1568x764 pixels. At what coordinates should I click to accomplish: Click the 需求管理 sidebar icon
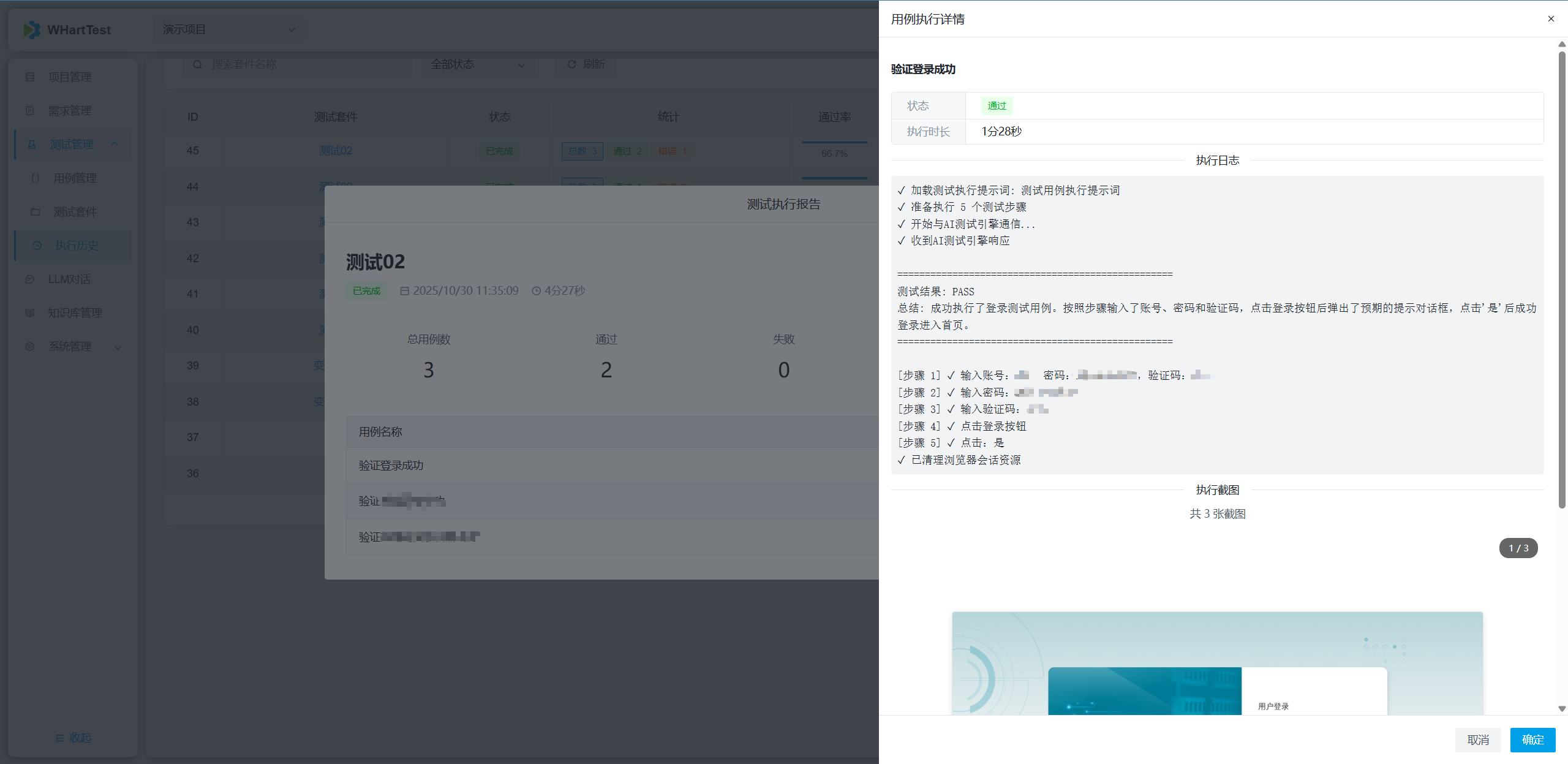coord(30,111)
